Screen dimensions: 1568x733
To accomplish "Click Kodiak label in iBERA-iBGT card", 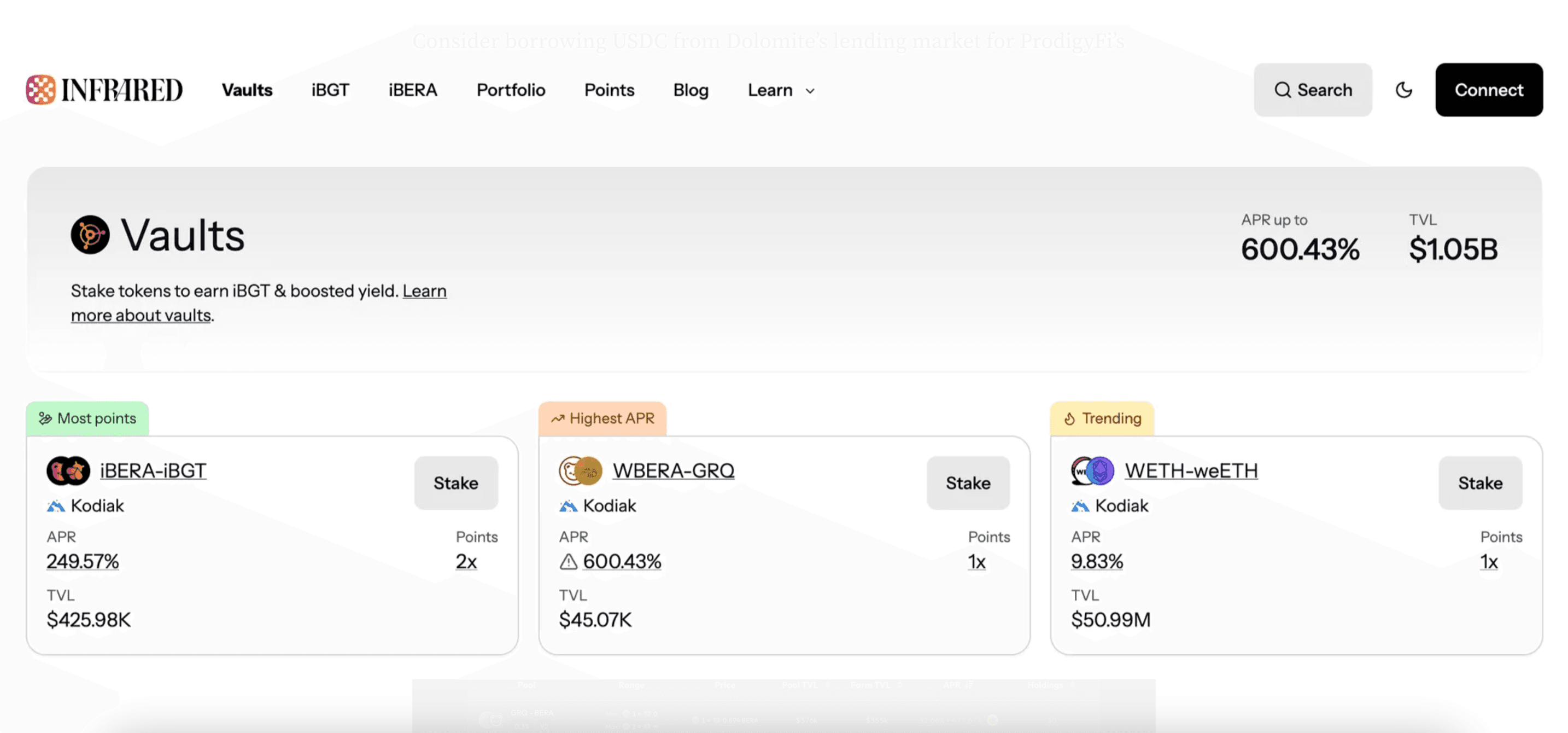I will coord(97,506).
